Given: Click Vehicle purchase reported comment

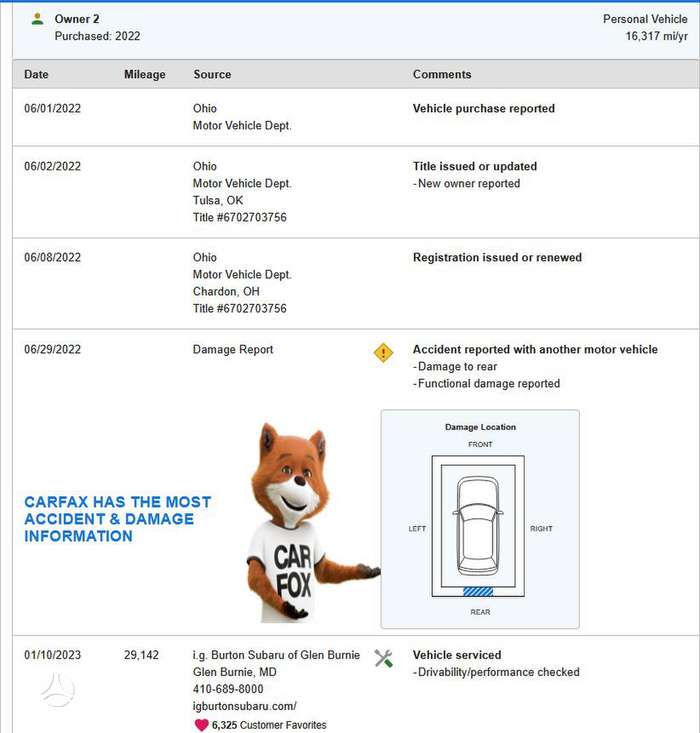Looking at the screenshot, I should pyautogui.click(x=484, y=108).
